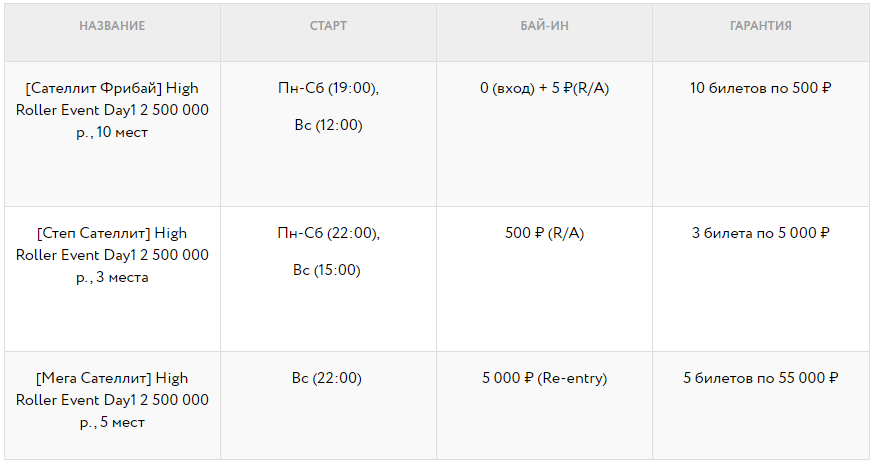
Task: Click the '3 билета по 5 000 ₽' guarantee
Action: [x=761, y=233]
